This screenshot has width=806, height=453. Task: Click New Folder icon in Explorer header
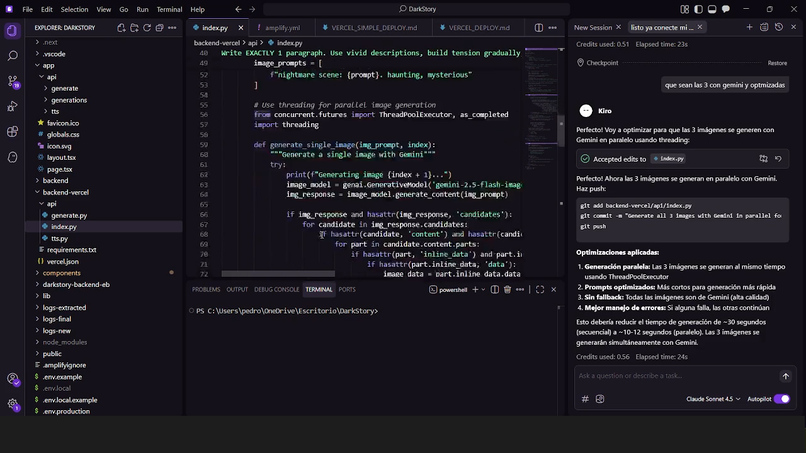click(x=134, y=28)
